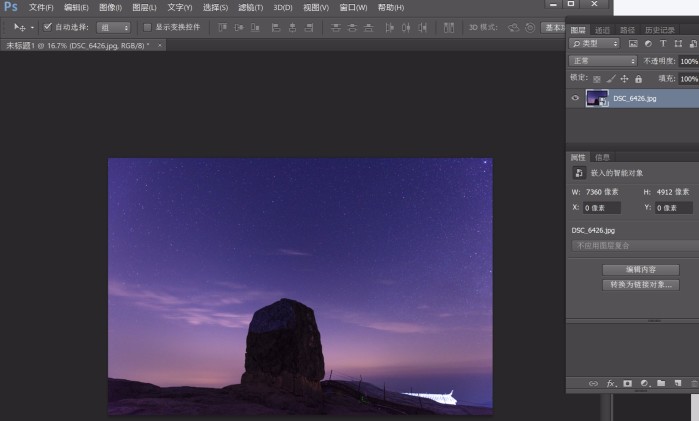699x421 pixels.
Task: Open the 视图(V) menu
Action: [x=316, y=8]
